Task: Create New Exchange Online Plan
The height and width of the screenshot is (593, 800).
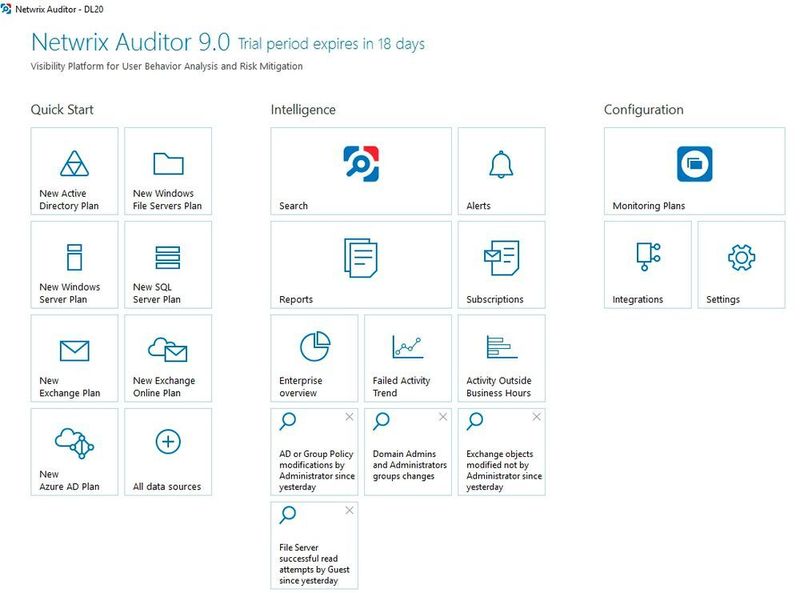Action: 168,358
